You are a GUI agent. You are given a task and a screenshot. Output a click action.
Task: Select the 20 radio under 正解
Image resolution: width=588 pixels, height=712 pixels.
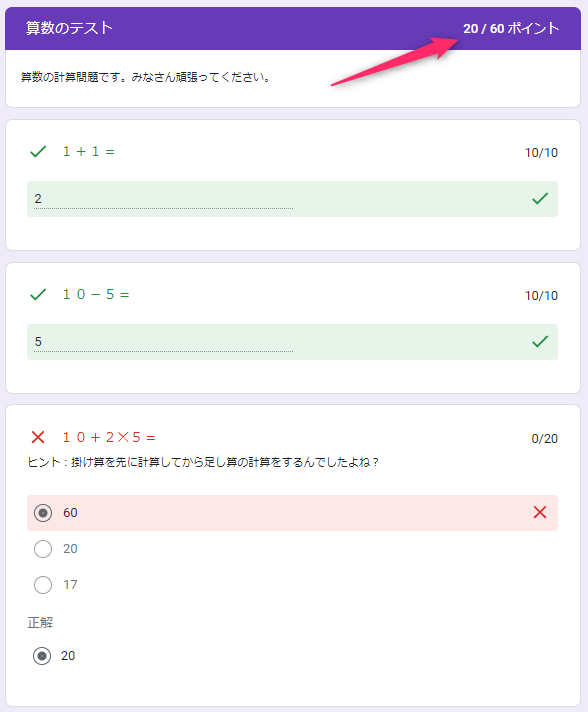tap(42, 656)
